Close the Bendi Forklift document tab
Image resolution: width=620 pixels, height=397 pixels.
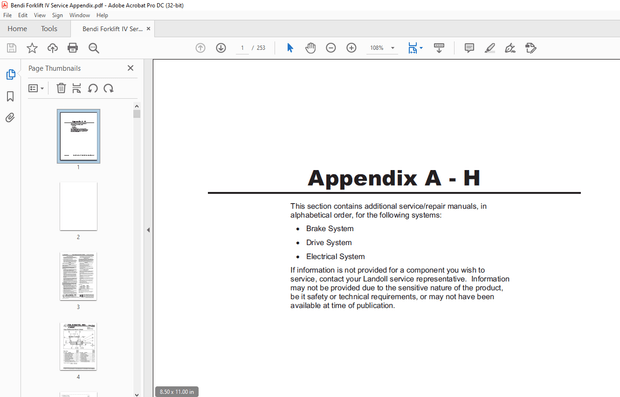pos(149,28)
